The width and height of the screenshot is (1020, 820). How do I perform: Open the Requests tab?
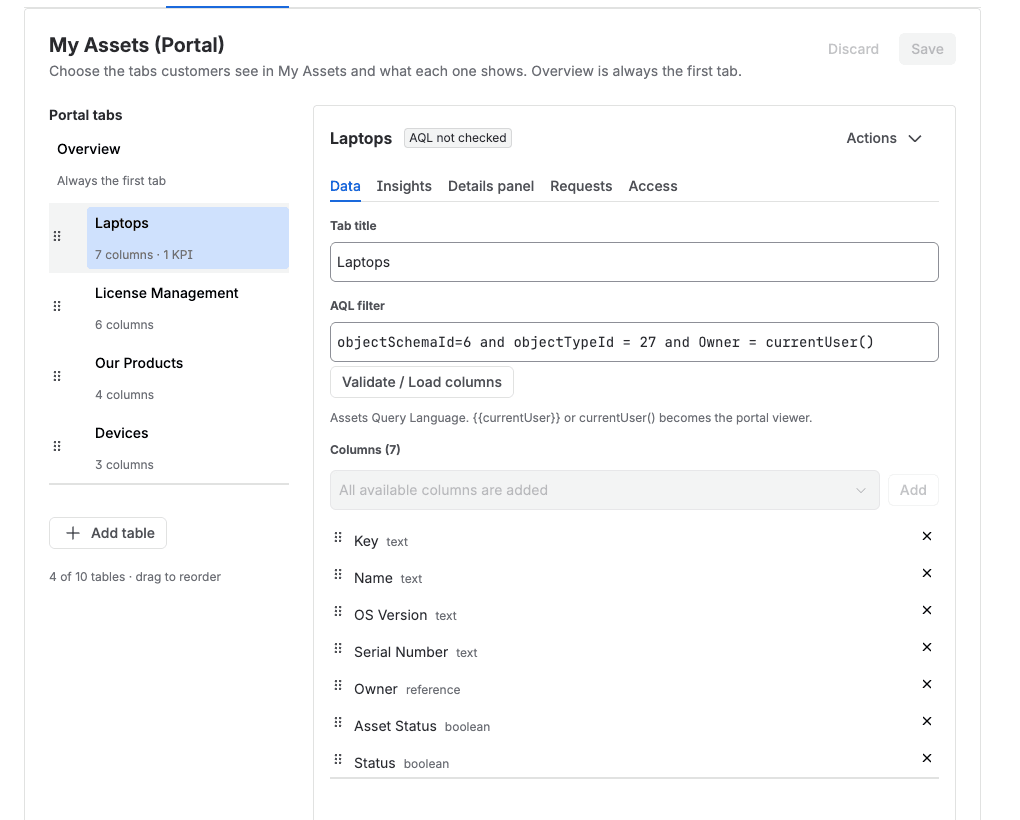pos(581,187)
